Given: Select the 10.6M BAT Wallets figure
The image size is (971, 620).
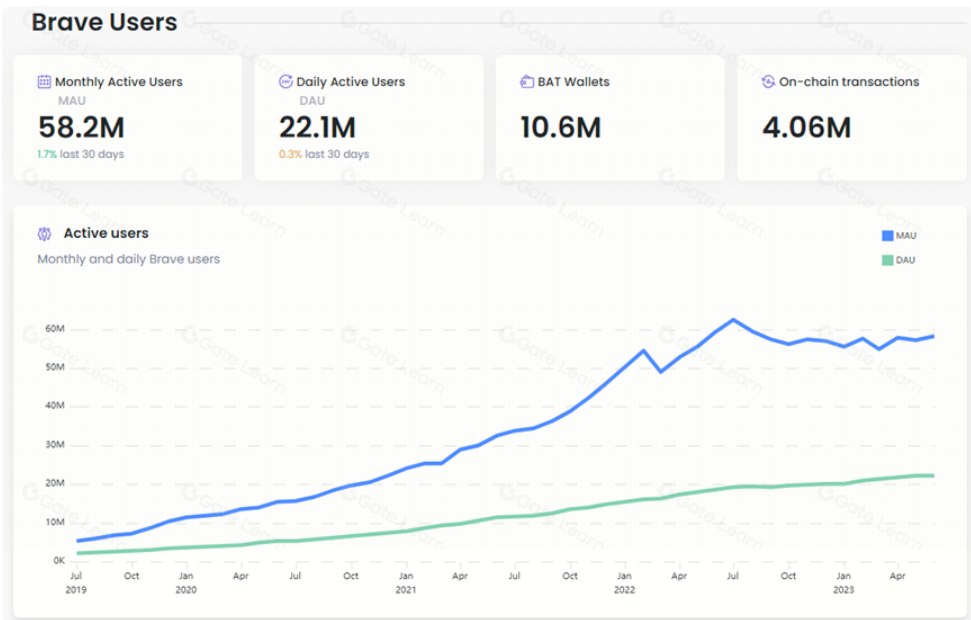Looking at the screenshot, I should [560, 127].
